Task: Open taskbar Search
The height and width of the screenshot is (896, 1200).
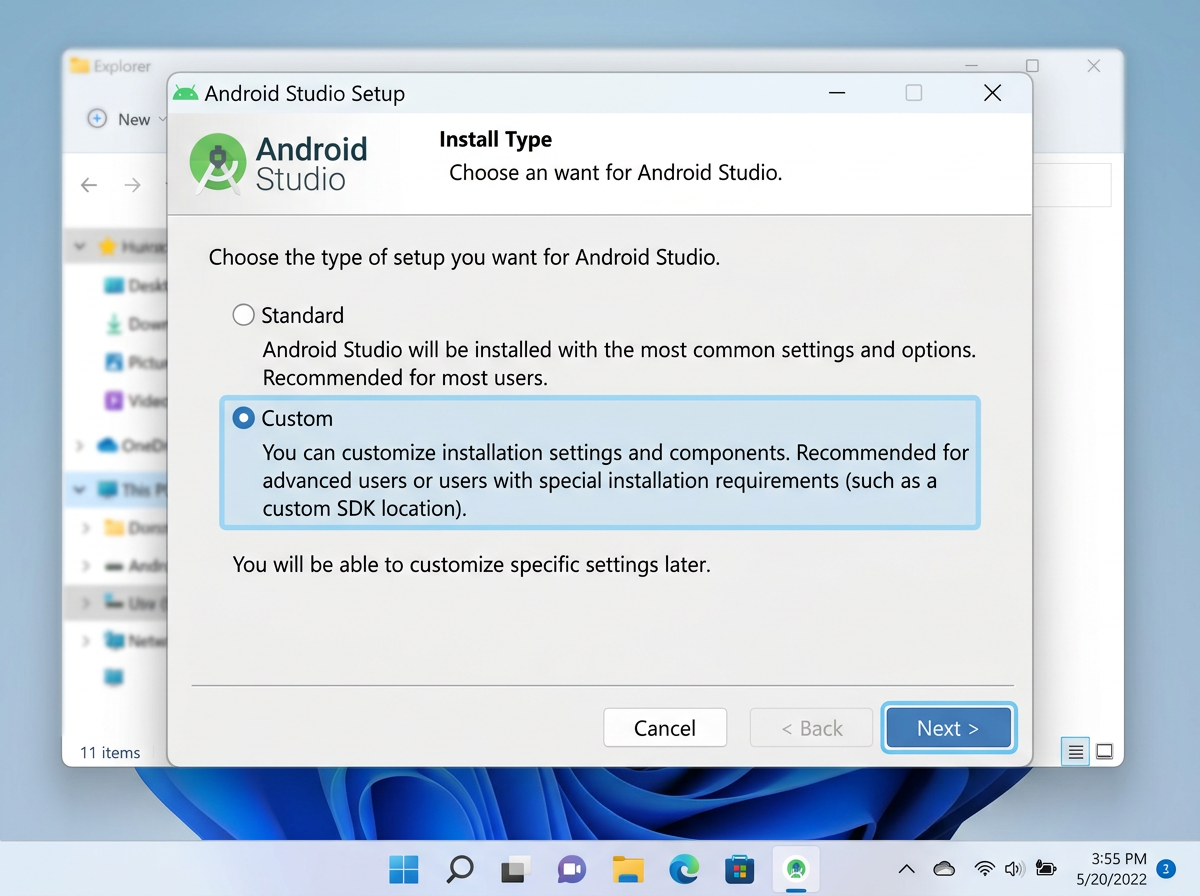Action: coord(460,869)
